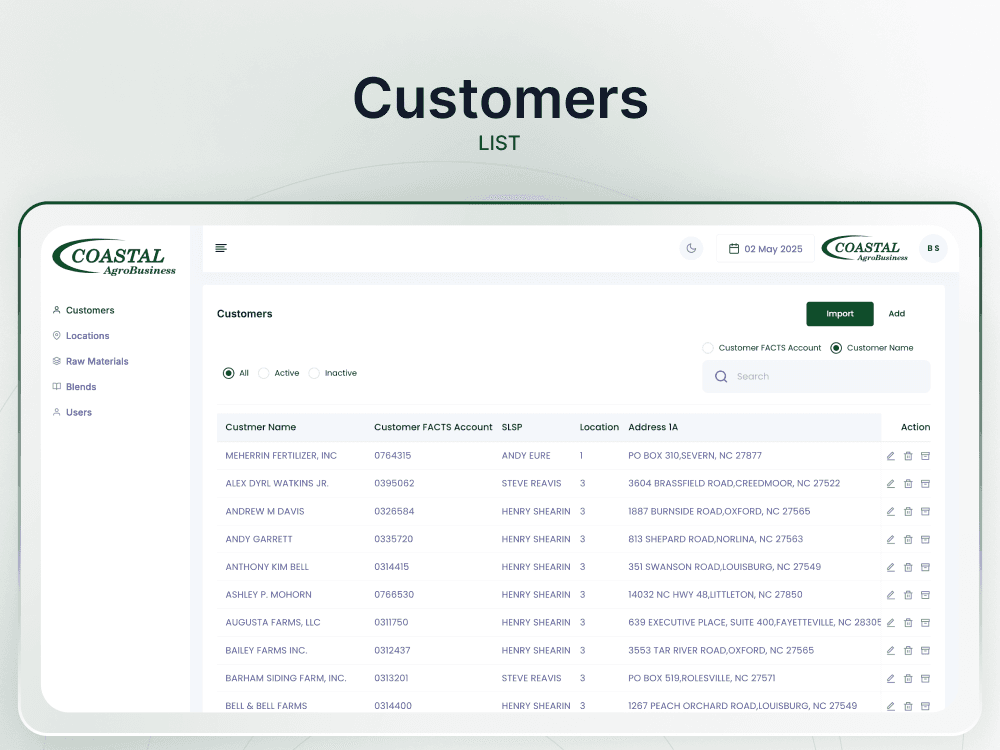
Task: Select address PO BOX 519,ROLESVILLE, NC 27571
Action: coord(702,678)
